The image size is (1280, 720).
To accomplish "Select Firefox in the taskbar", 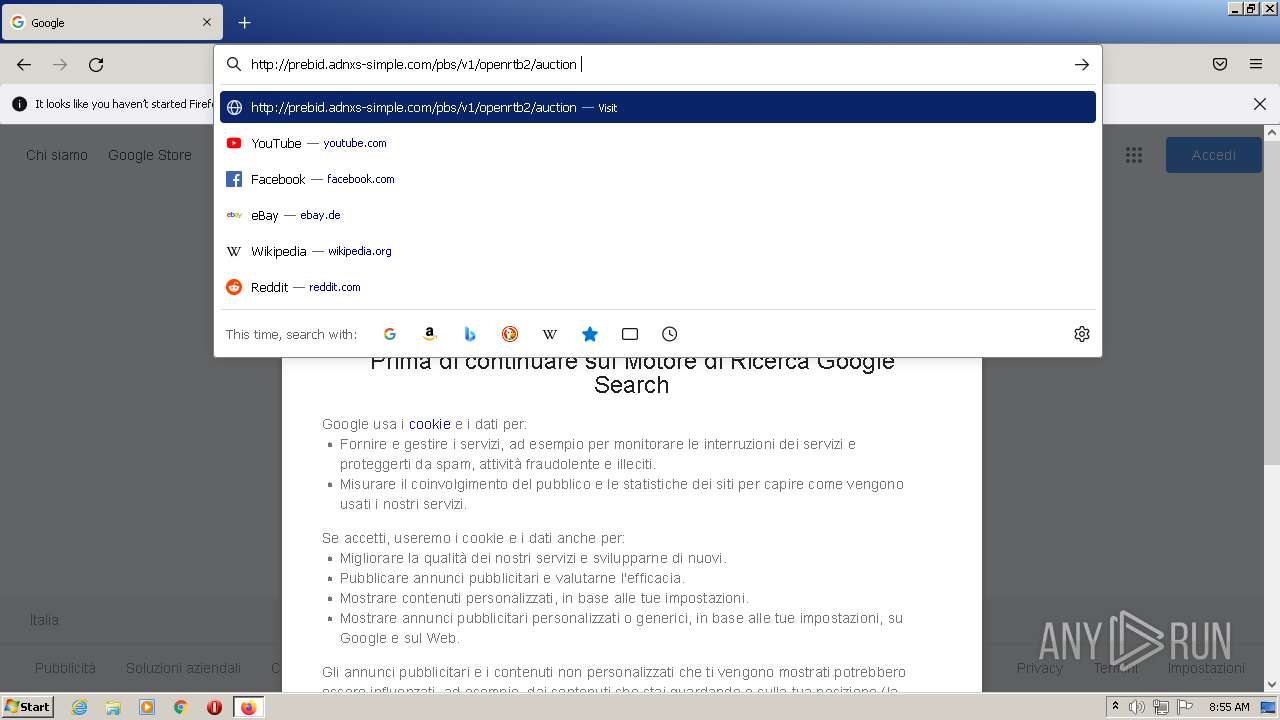I will click(248, 707).
